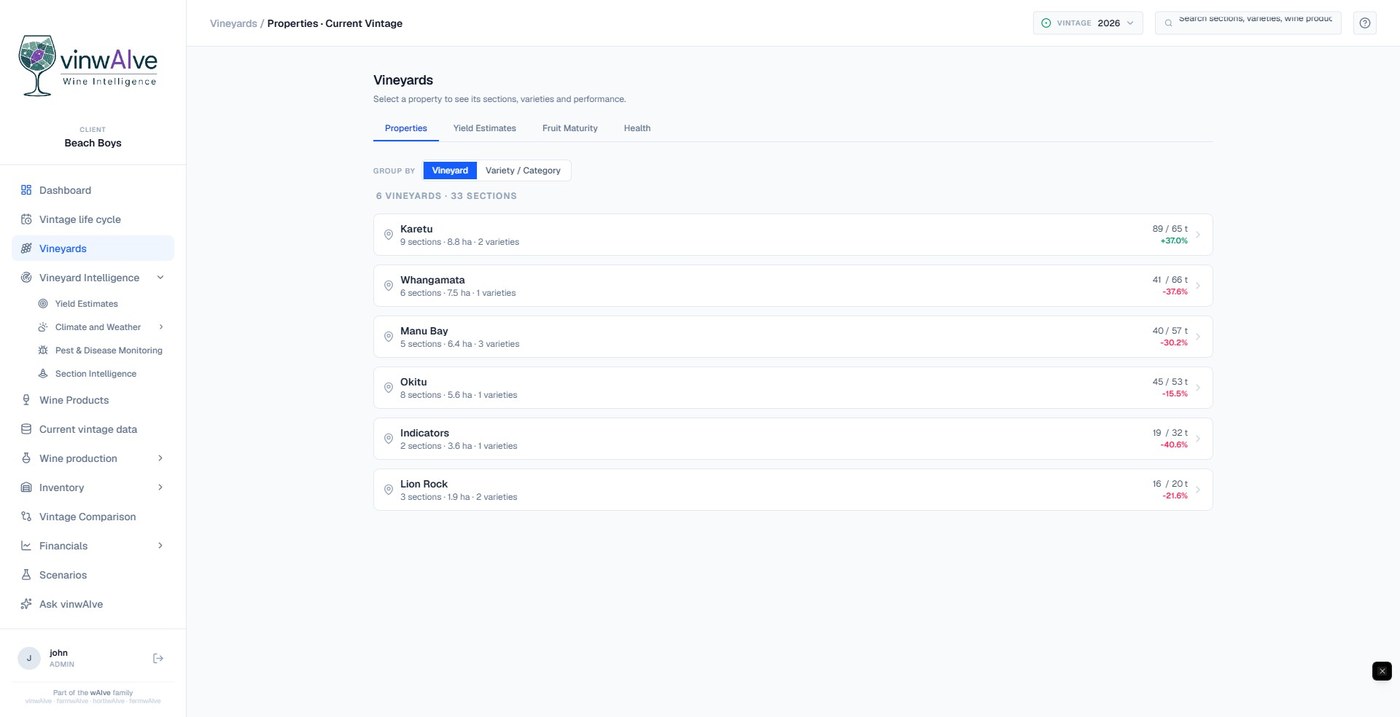Click Manu Bay 40 / 57 t value
1400x717 pixels.
click(x=1170, y=330)
